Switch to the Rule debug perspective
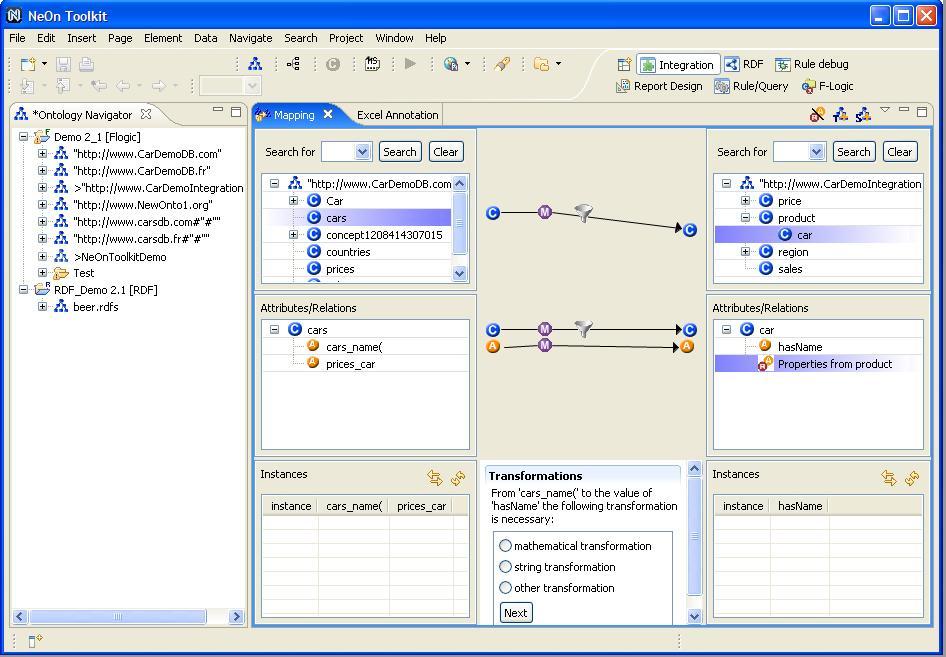The height and width of the screenshot is (657, 946). tap(812, 64)
